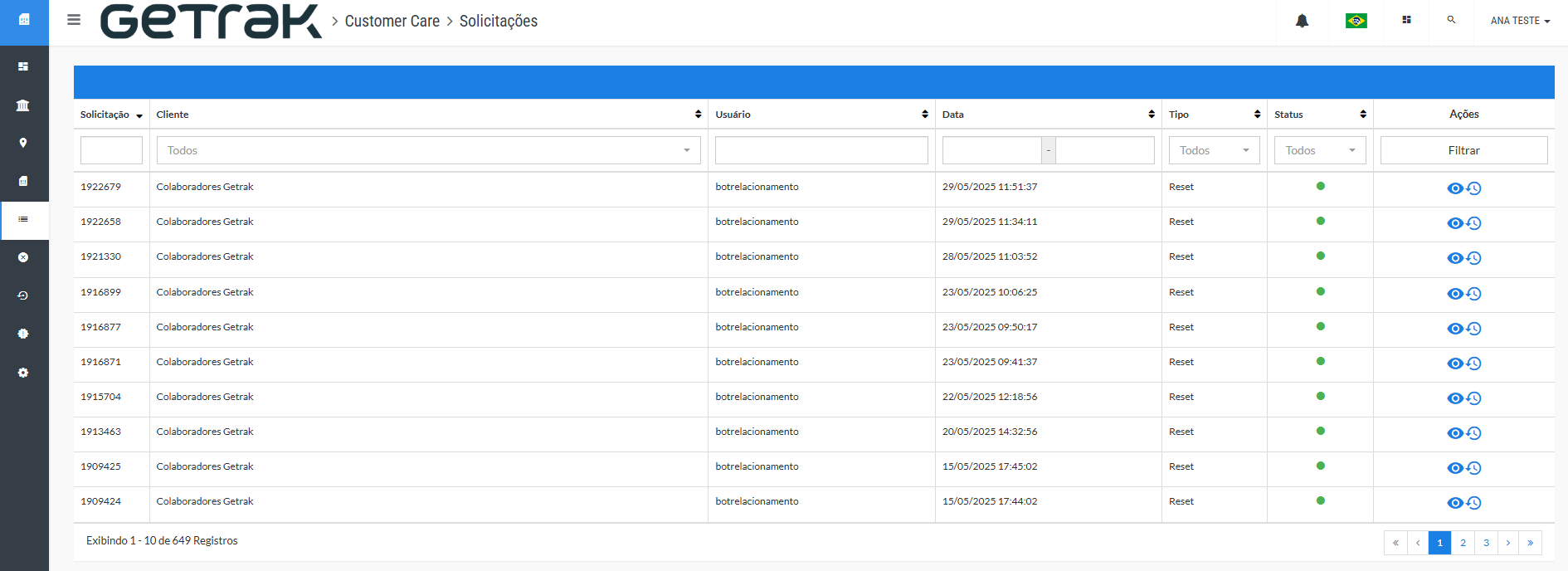View details of request 1915704
The height and width of the screenshot is (571, 1568).
click(x=1455, y=398)
